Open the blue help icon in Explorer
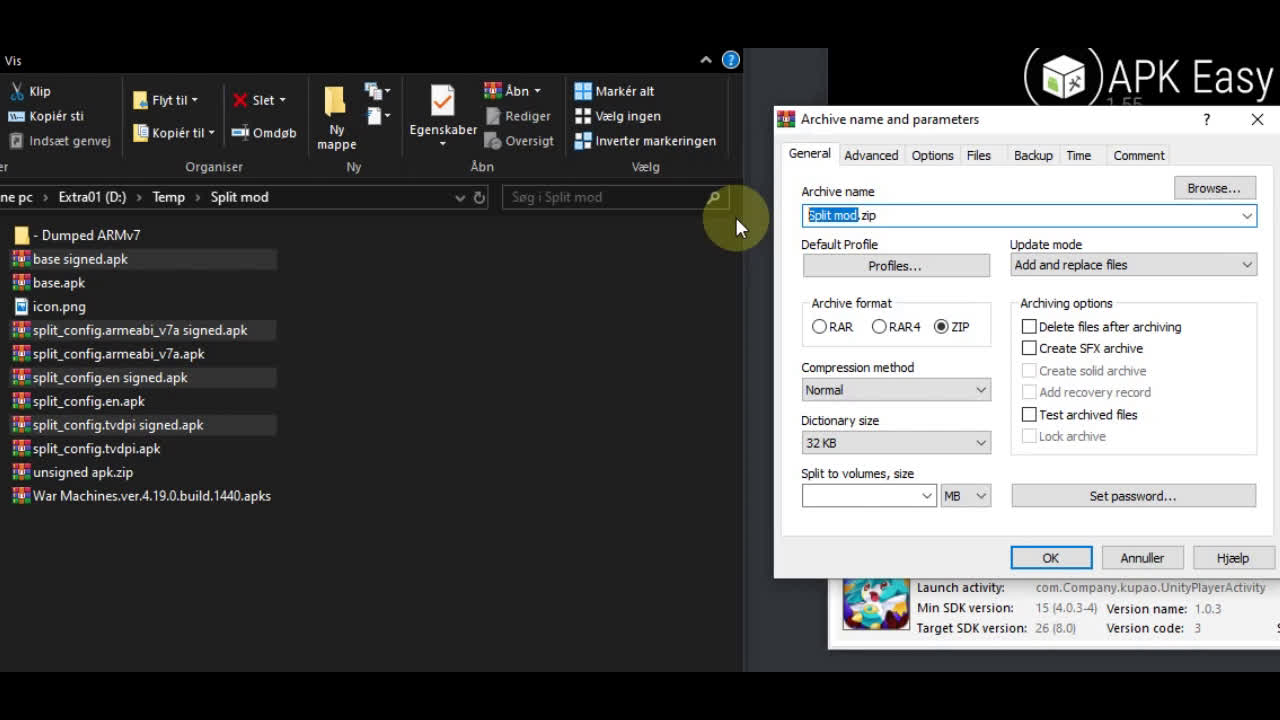1280x720 pixels. tap(731, 60)
